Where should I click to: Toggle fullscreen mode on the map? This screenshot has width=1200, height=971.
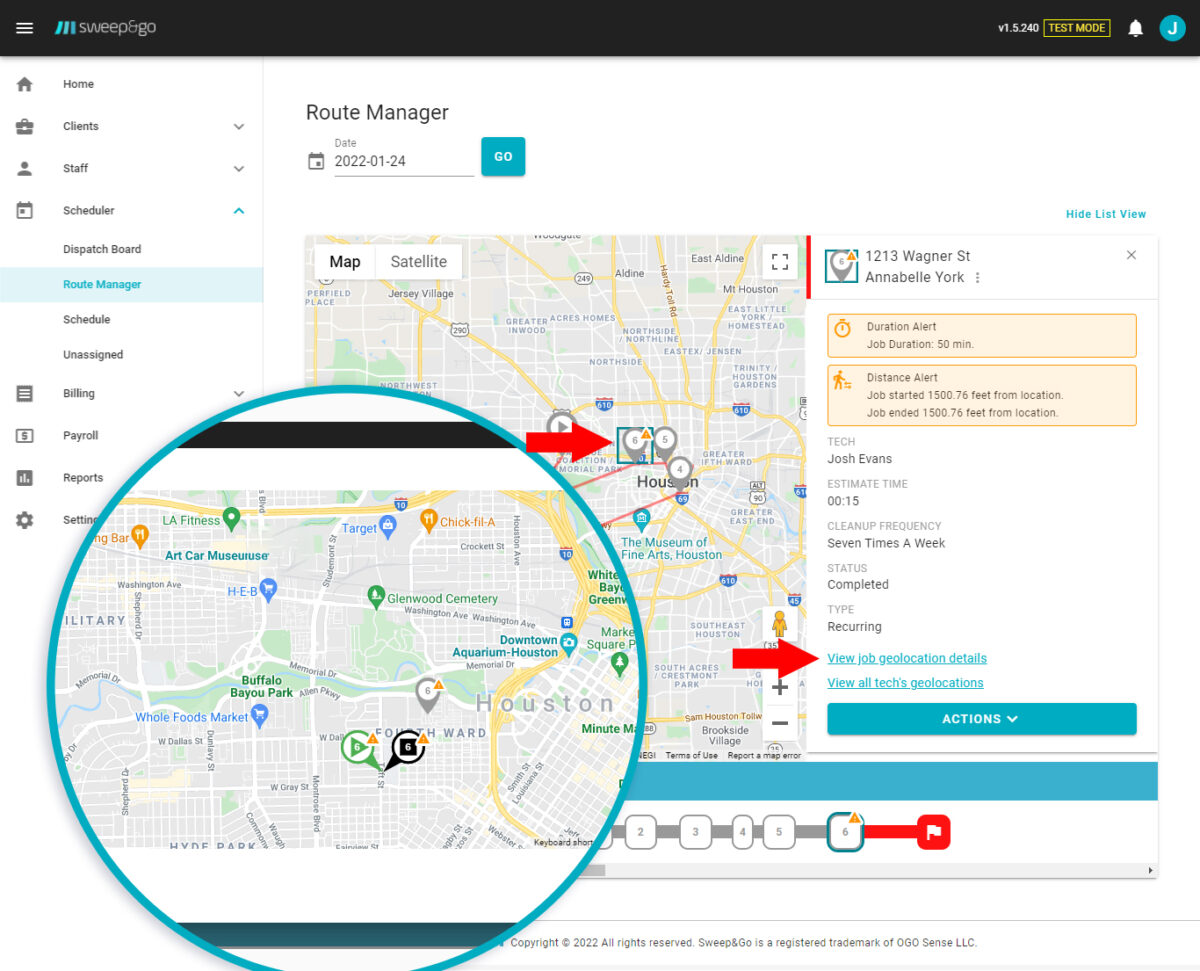(780, 260)
